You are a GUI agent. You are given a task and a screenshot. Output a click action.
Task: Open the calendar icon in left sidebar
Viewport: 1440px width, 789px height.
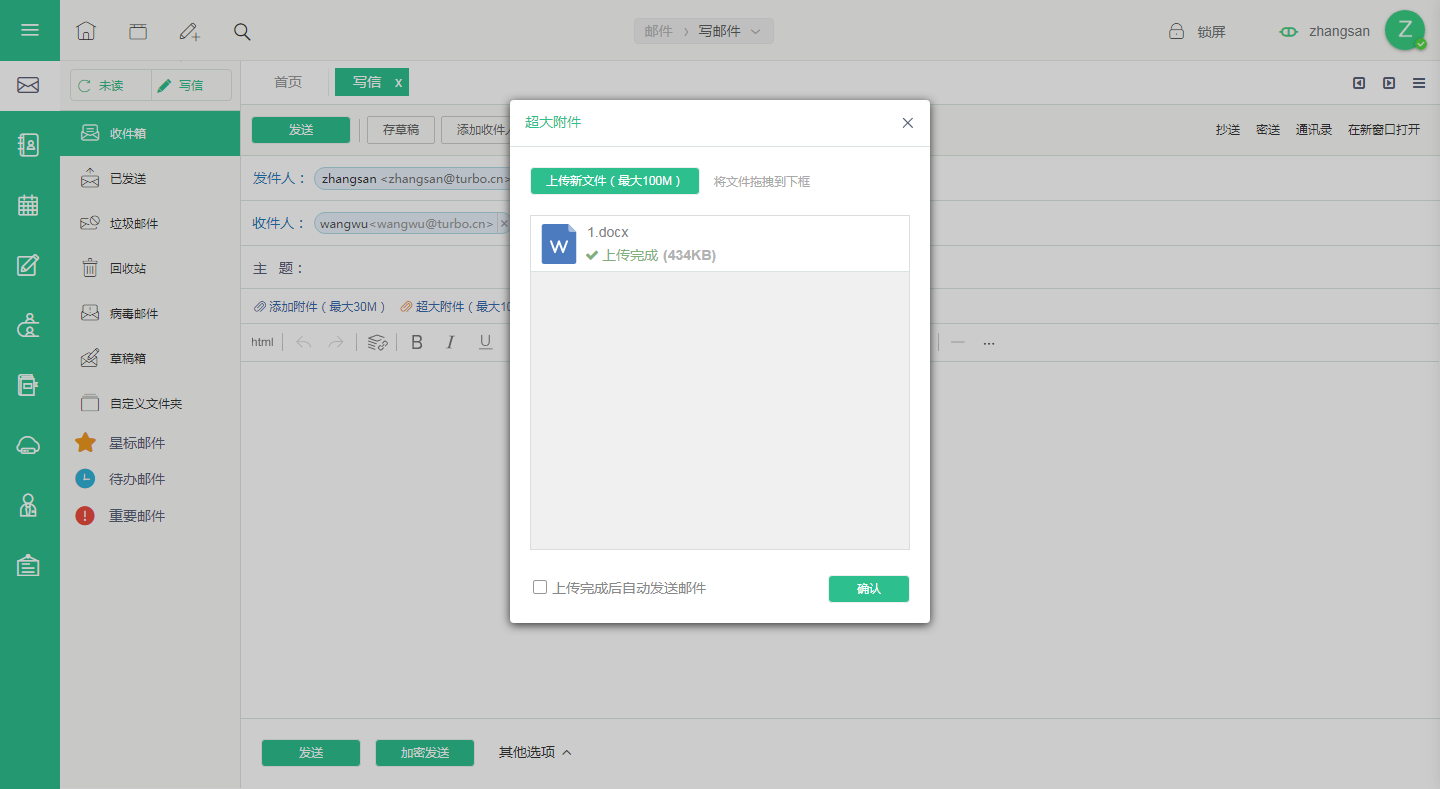(29, 205)
